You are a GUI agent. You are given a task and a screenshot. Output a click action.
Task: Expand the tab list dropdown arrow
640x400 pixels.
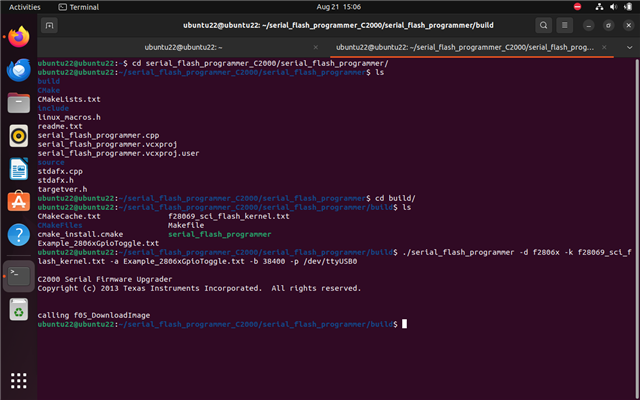[629, 47]
